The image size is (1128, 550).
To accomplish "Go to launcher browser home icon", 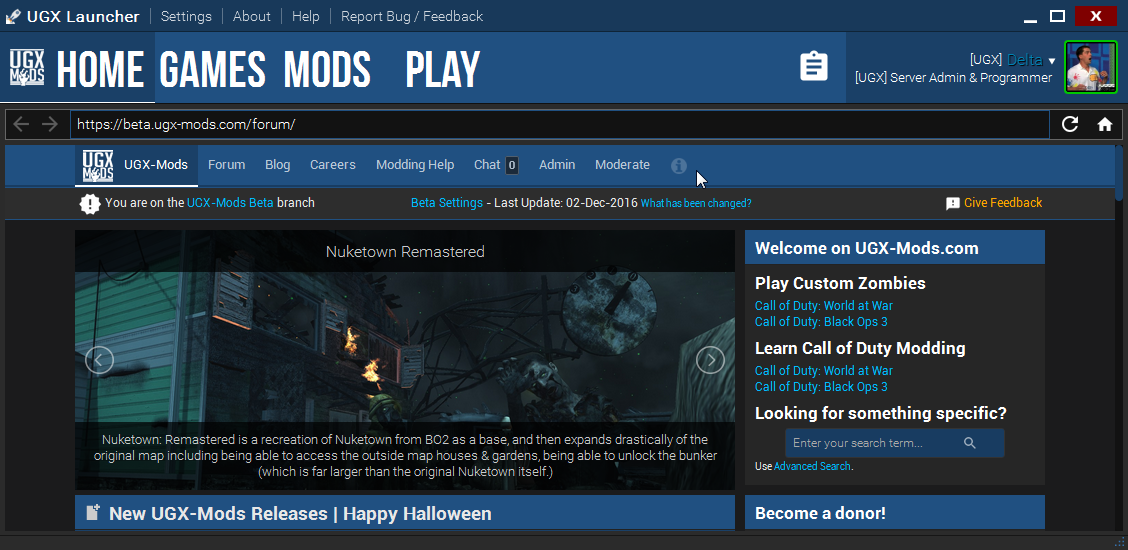I will [x=1105, y=124].
